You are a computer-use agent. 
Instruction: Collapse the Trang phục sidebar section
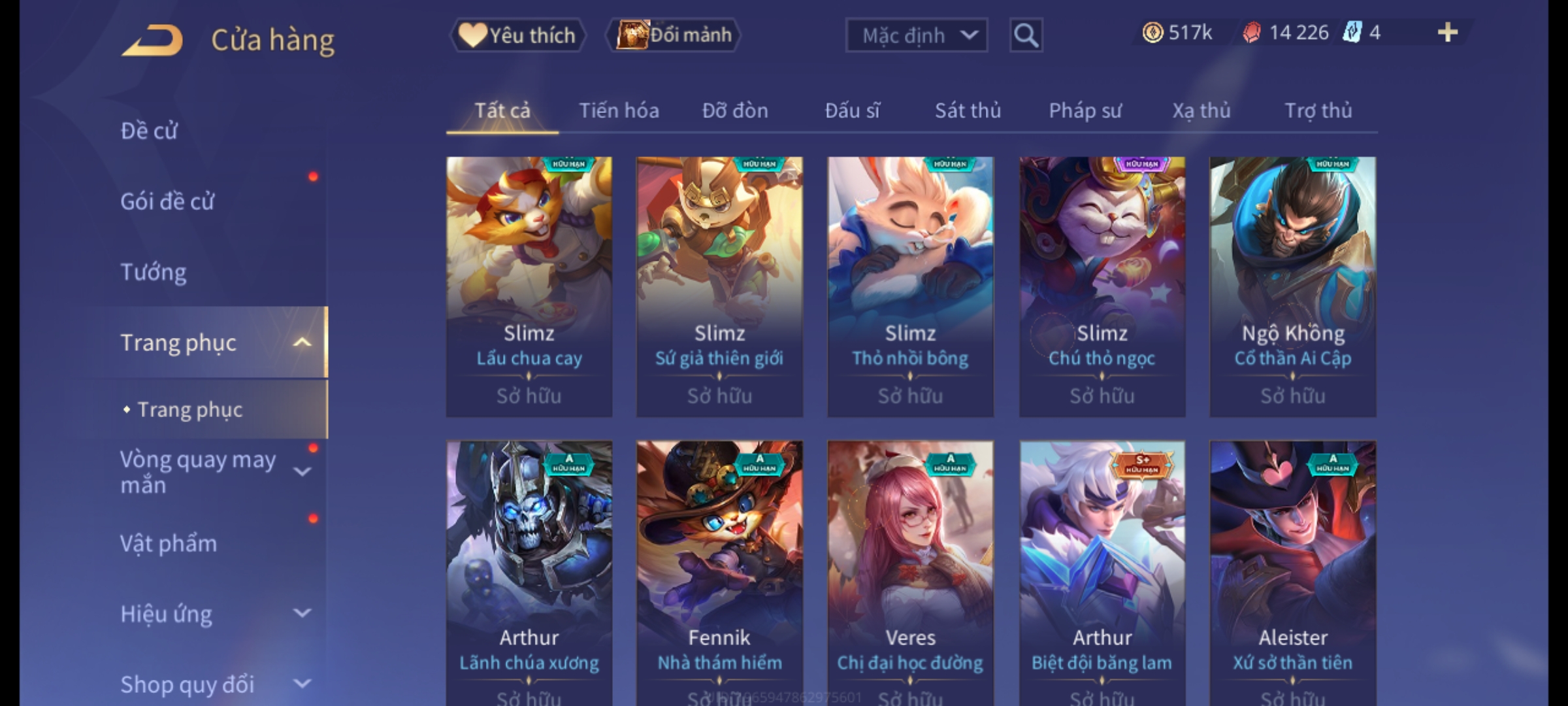(x=302, y=342)
